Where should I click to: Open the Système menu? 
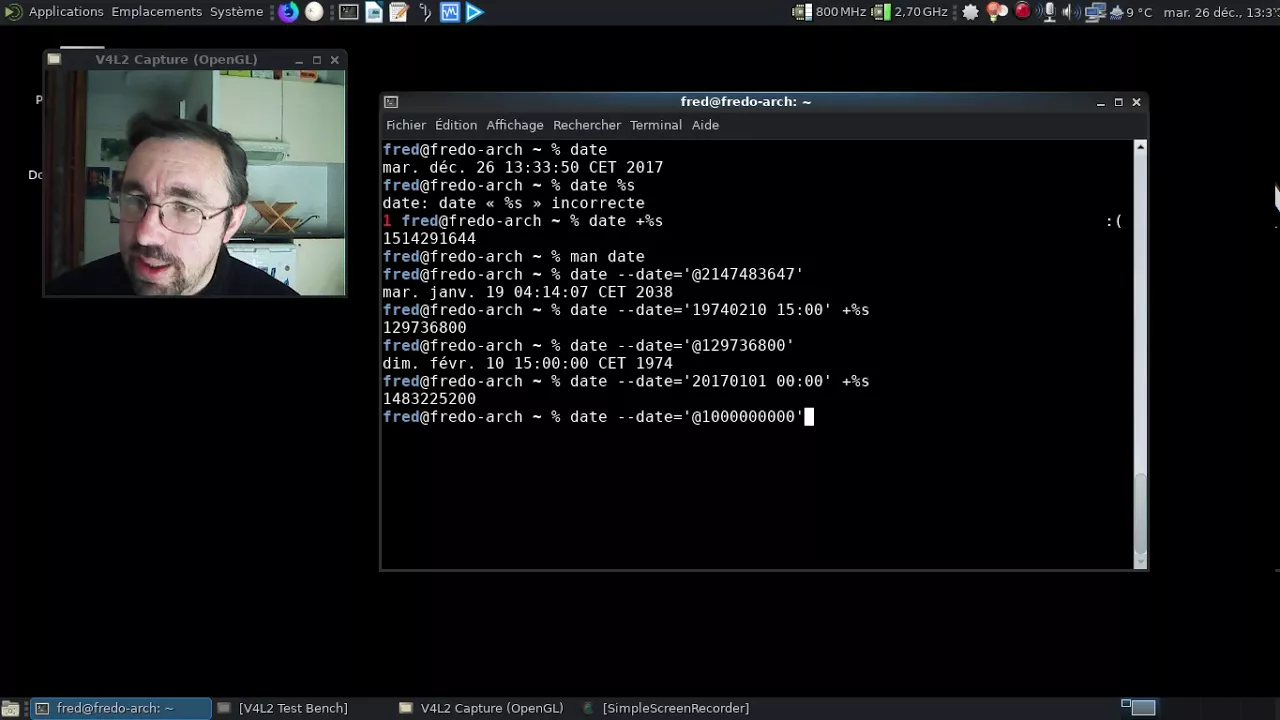coord(236,12)
